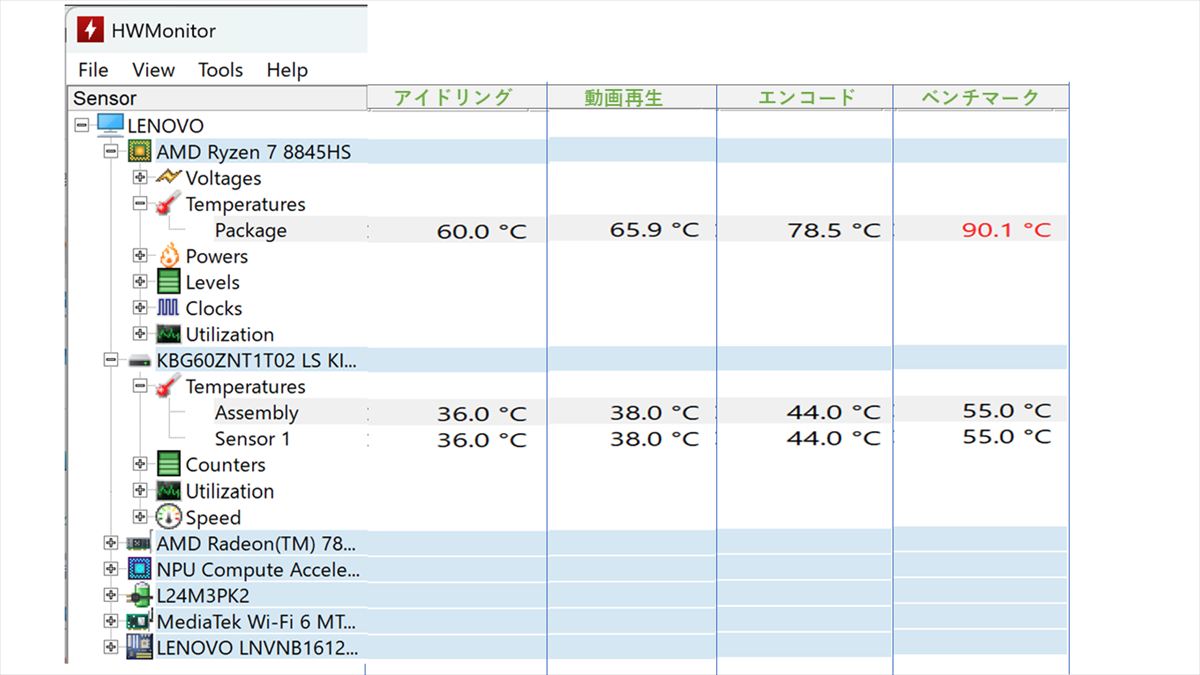Click the AMD Ryzen 7 8845HS CPU chip icon
Viewport: 1200px width, 675px height.
coord(140,152)
